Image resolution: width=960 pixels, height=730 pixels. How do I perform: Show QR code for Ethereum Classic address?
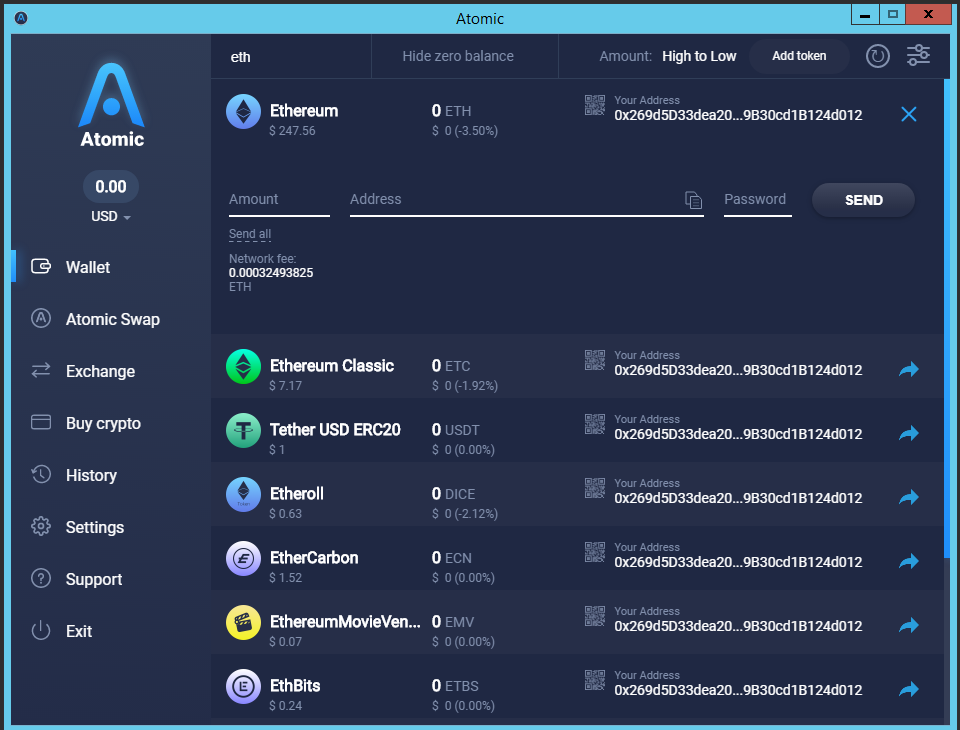pos(594,360)
